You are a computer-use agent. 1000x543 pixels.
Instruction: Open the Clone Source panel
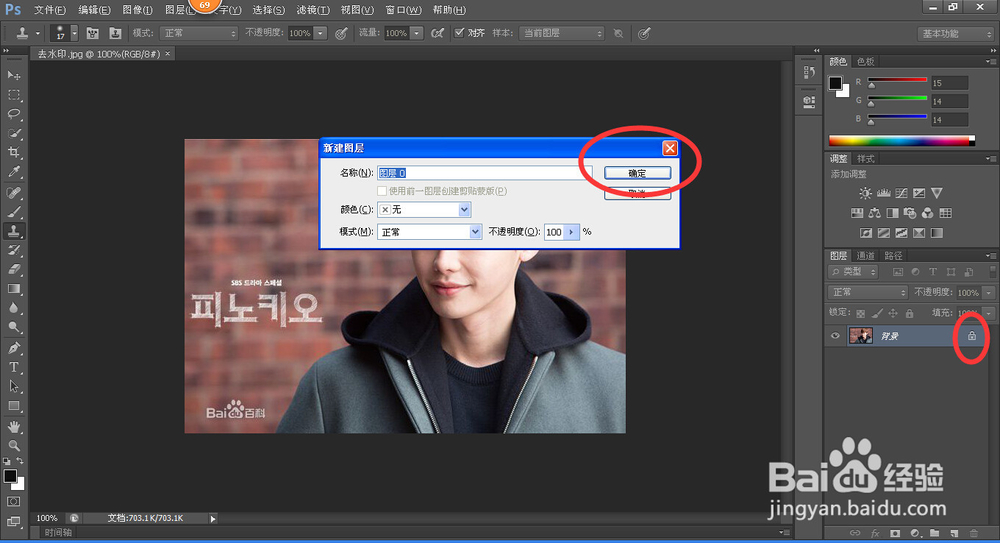[115, 33]
